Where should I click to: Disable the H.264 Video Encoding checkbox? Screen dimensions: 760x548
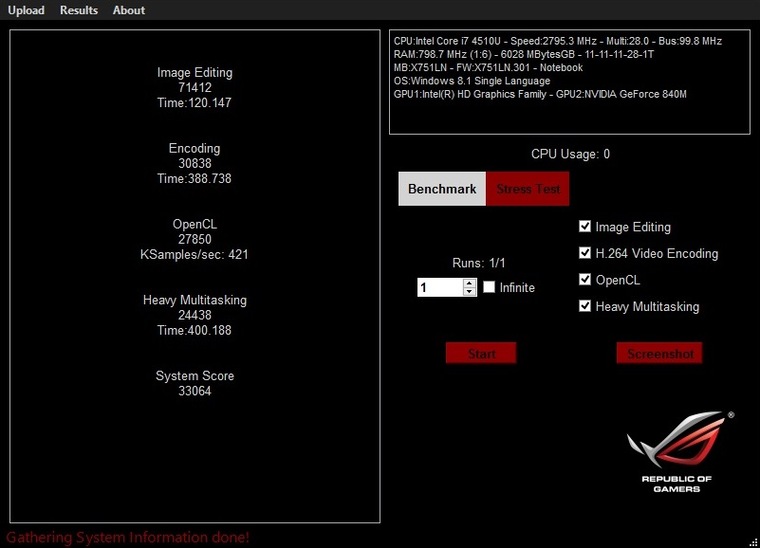(x=586, y=254)
